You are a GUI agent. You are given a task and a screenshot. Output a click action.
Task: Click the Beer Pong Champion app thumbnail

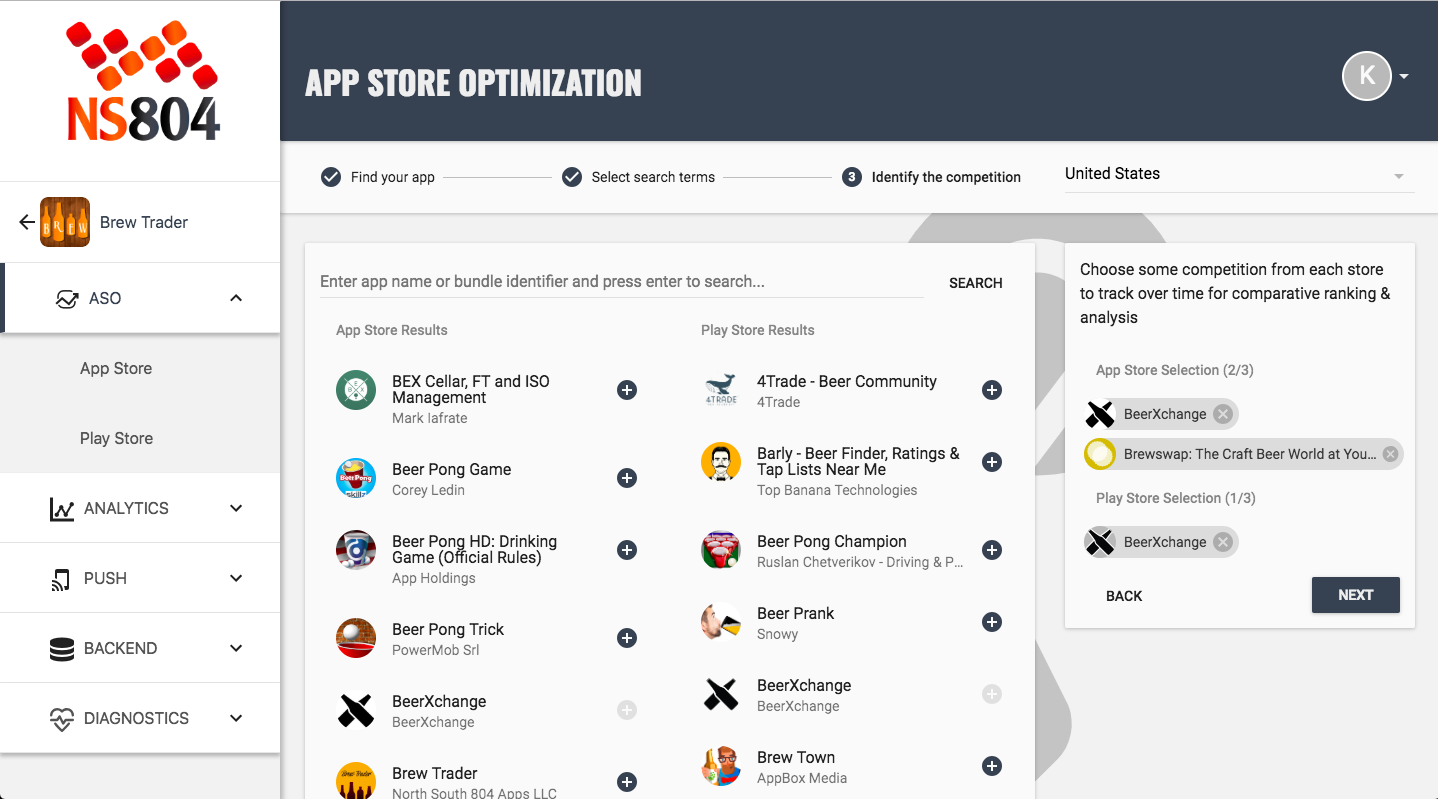721,550
